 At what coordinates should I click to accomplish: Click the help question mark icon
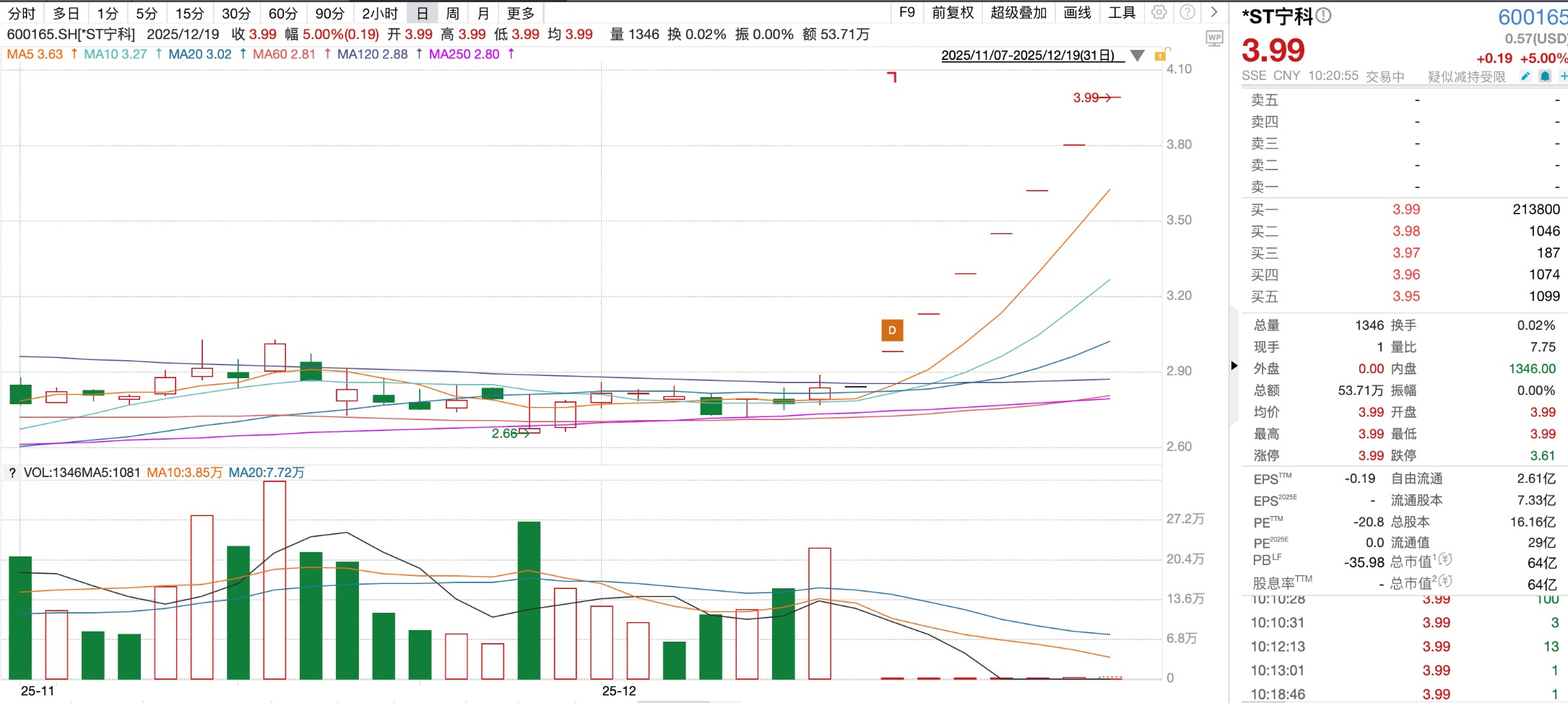pyautogui.click(x=1187, y=12)
